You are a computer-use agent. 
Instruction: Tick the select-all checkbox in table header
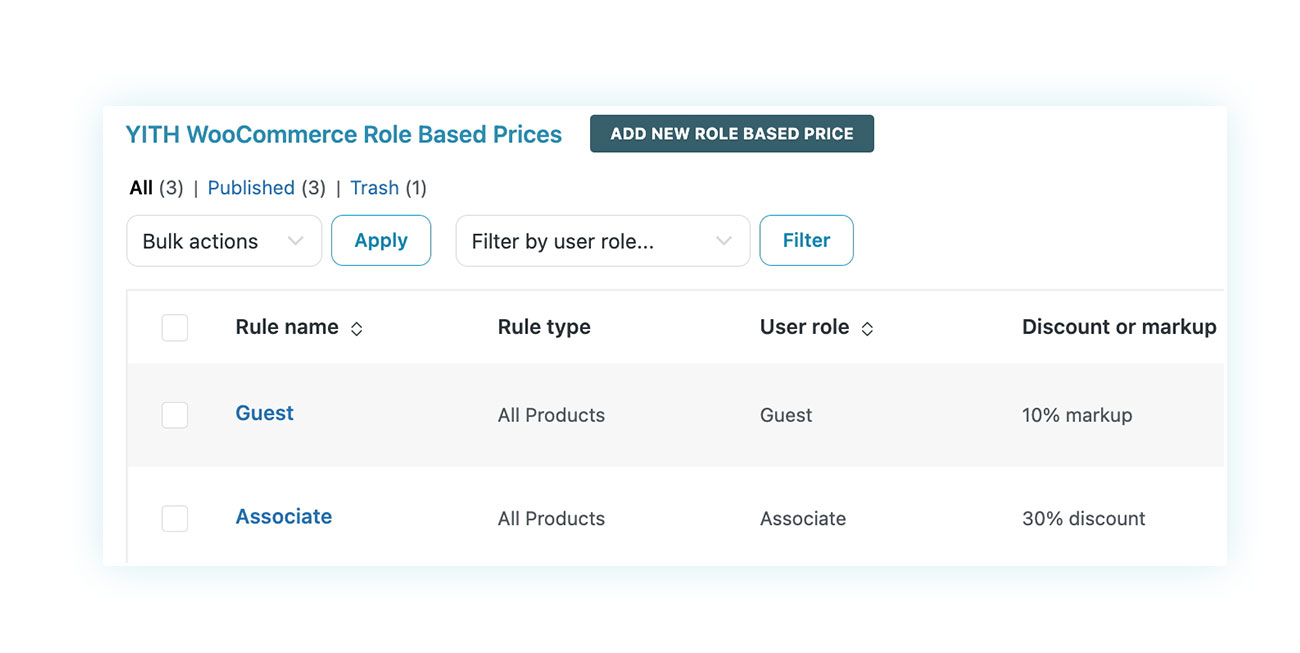click(x=175, y=328)
